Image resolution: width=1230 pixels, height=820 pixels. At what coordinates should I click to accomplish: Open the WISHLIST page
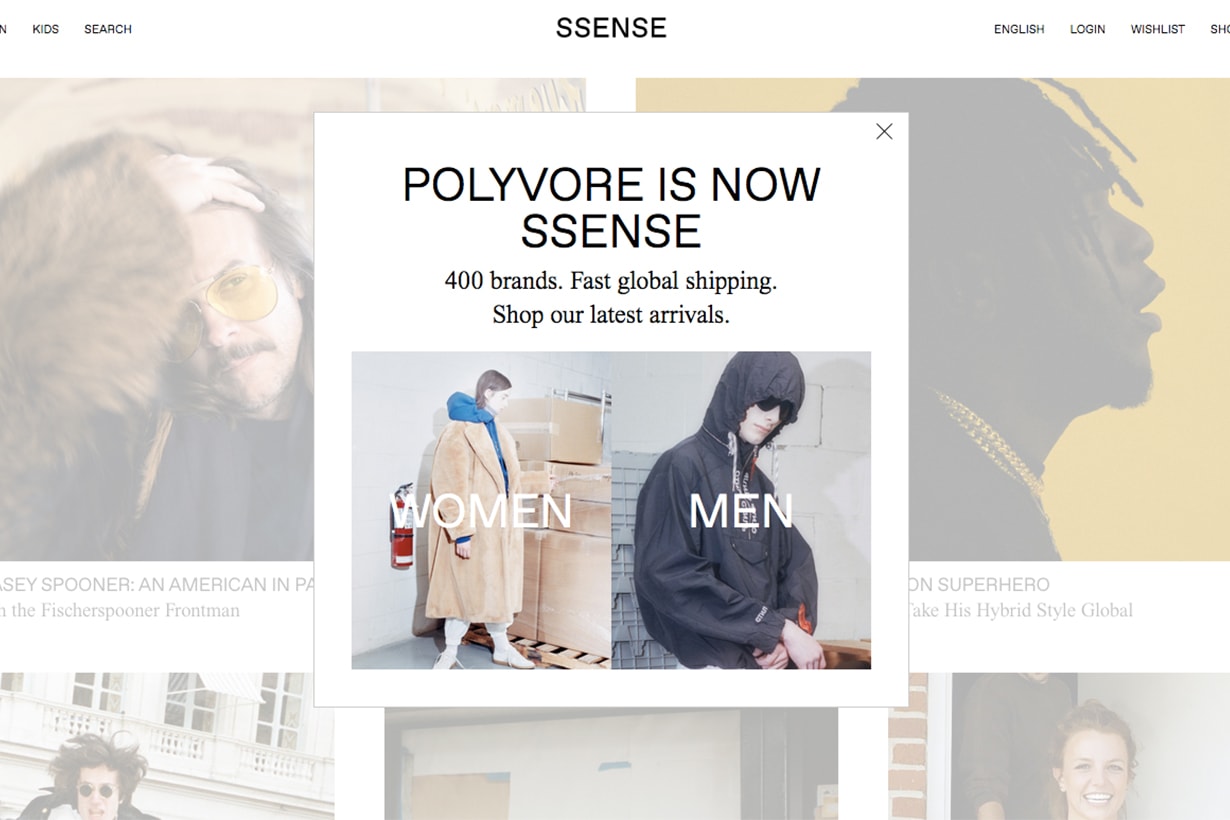1158,29
